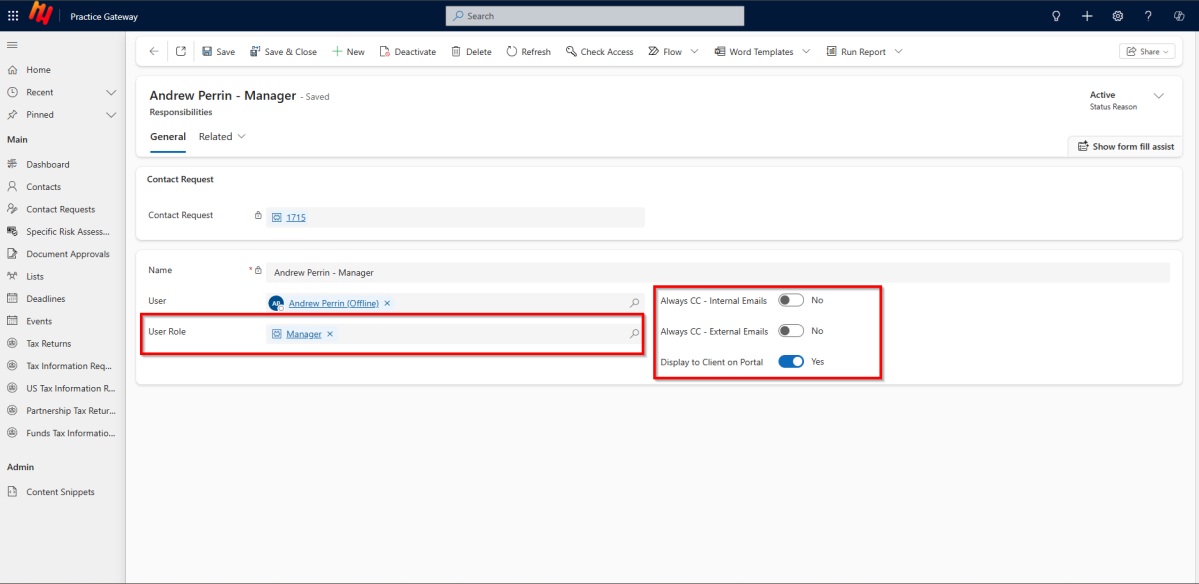The width and height of the screenshot is (1199, 584).
Task: Expand the Run Report chevron
Action: click(898, 51)
